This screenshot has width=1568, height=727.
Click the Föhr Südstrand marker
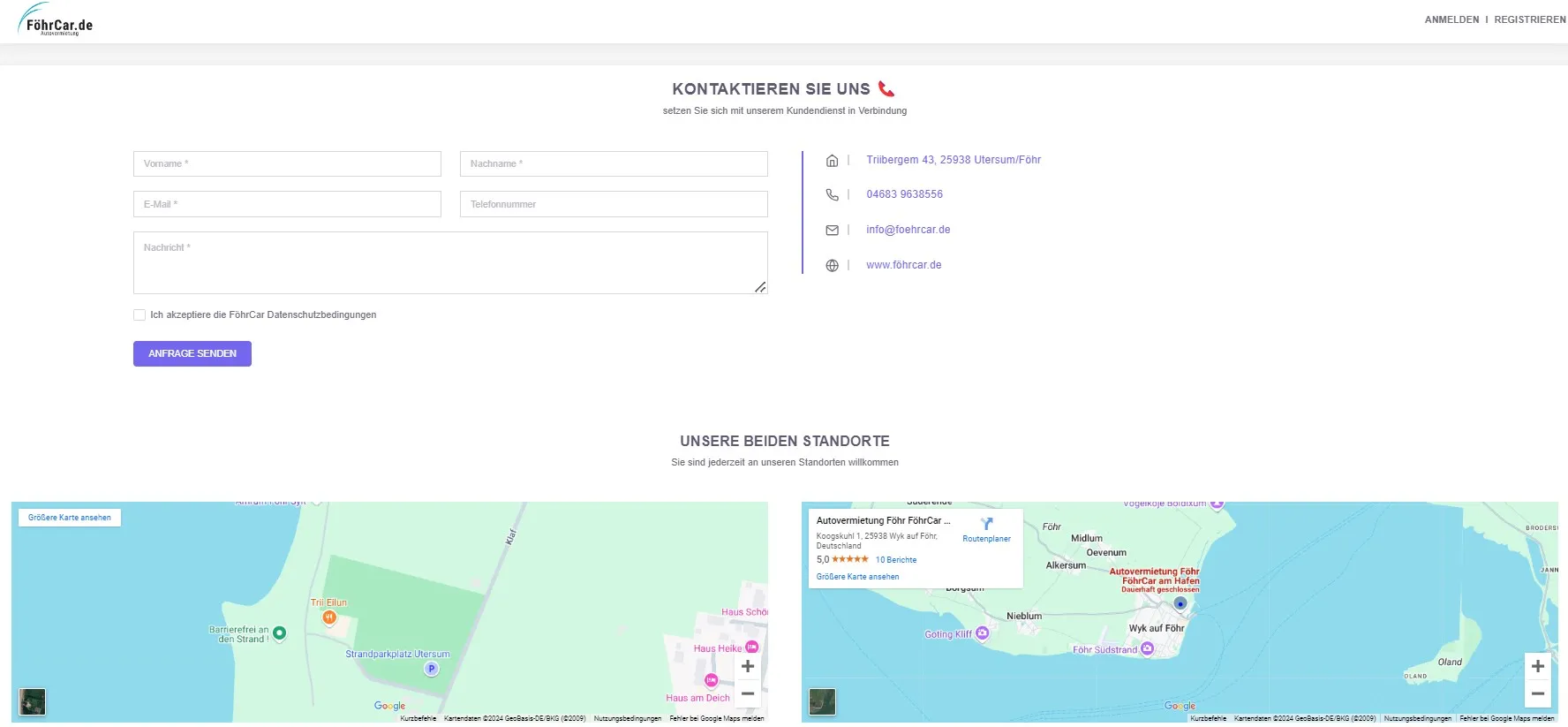1147,648
